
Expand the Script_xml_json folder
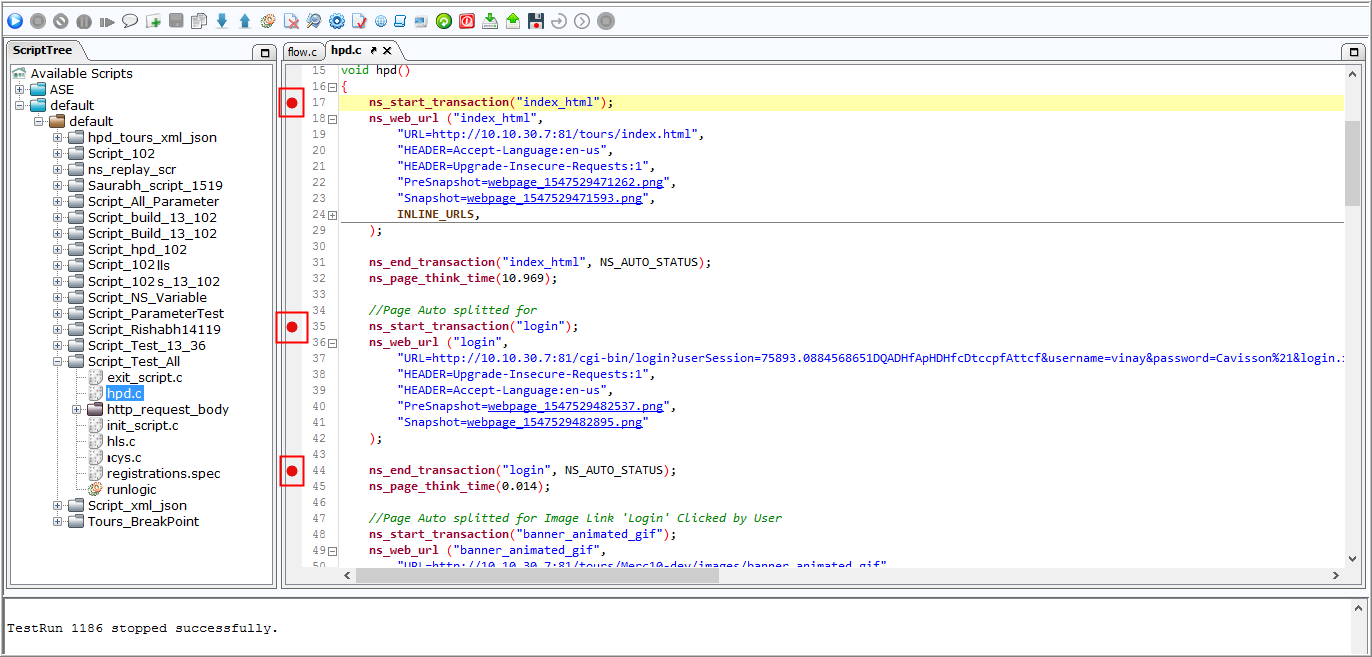pyautogui.click(x=57, y=505)
